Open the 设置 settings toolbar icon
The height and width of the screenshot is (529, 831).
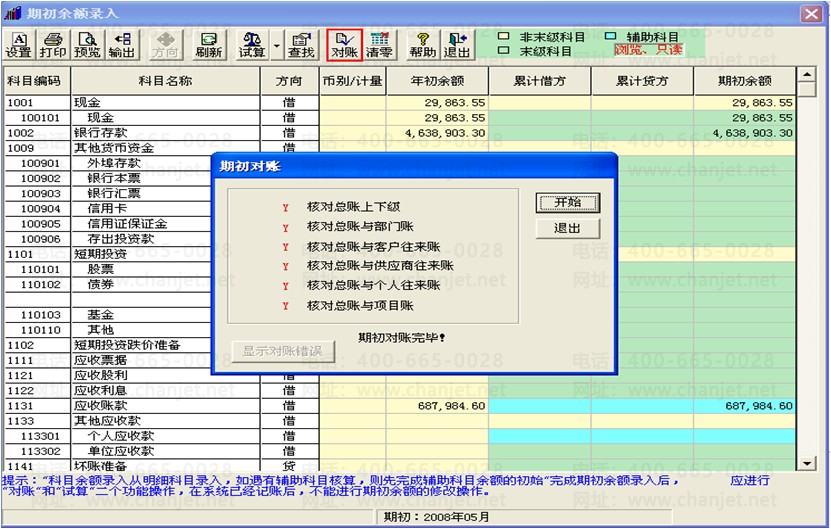coord(19,45)
